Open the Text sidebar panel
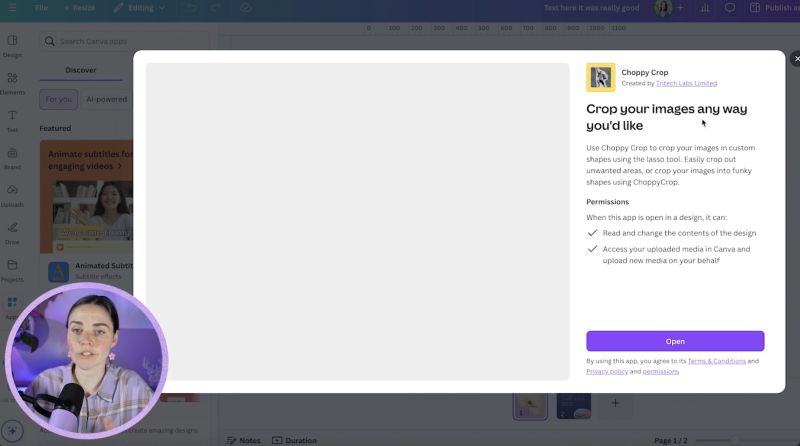Viewport: 800px width, 446px height. point(12,121)
